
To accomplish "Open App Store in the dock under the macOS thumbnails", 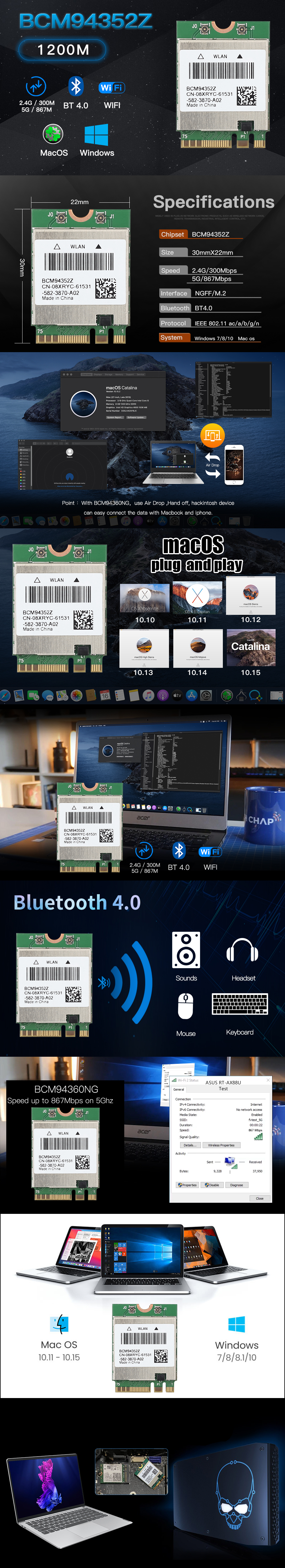I will [x=192, y=695].
